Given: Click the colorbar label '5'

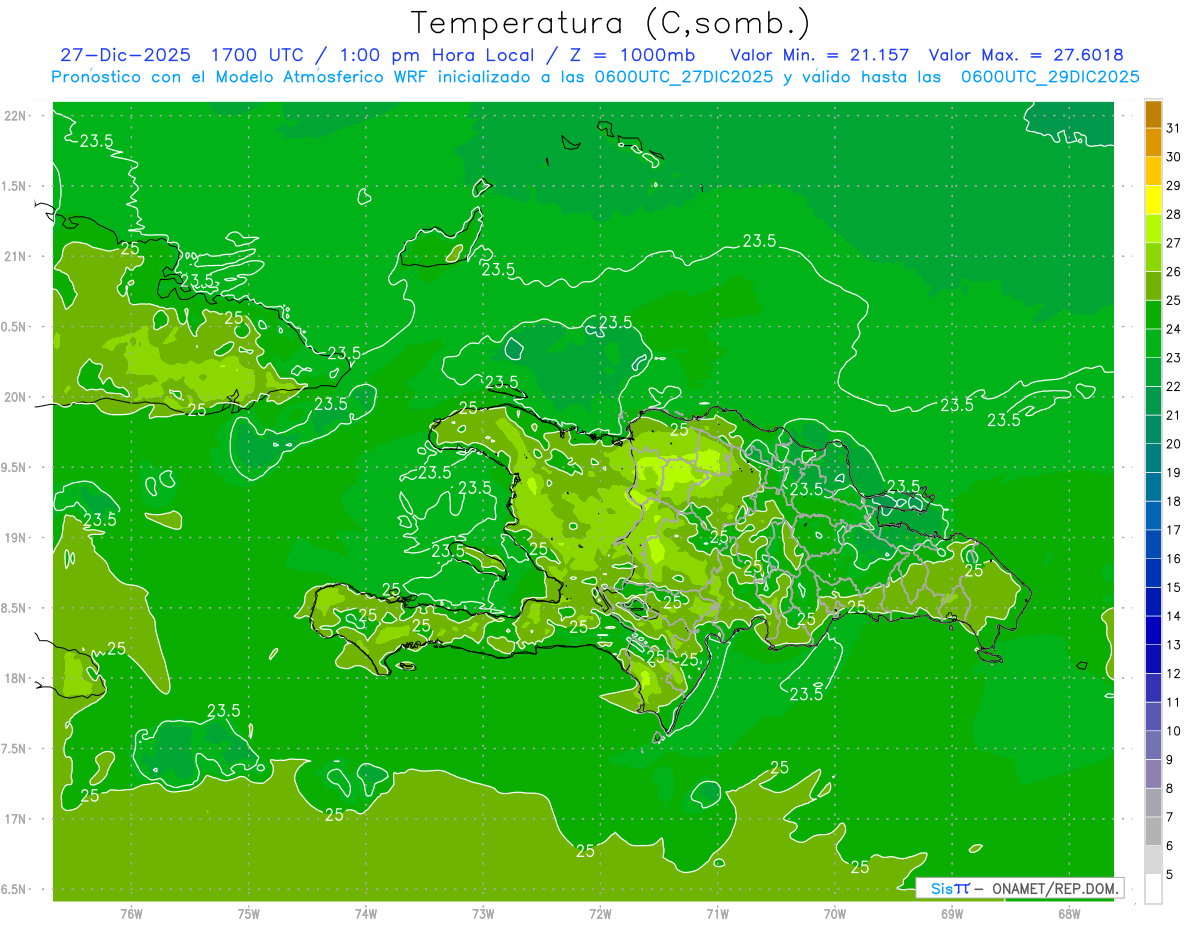Looking at the screenshot, I should click(1170, 875).
